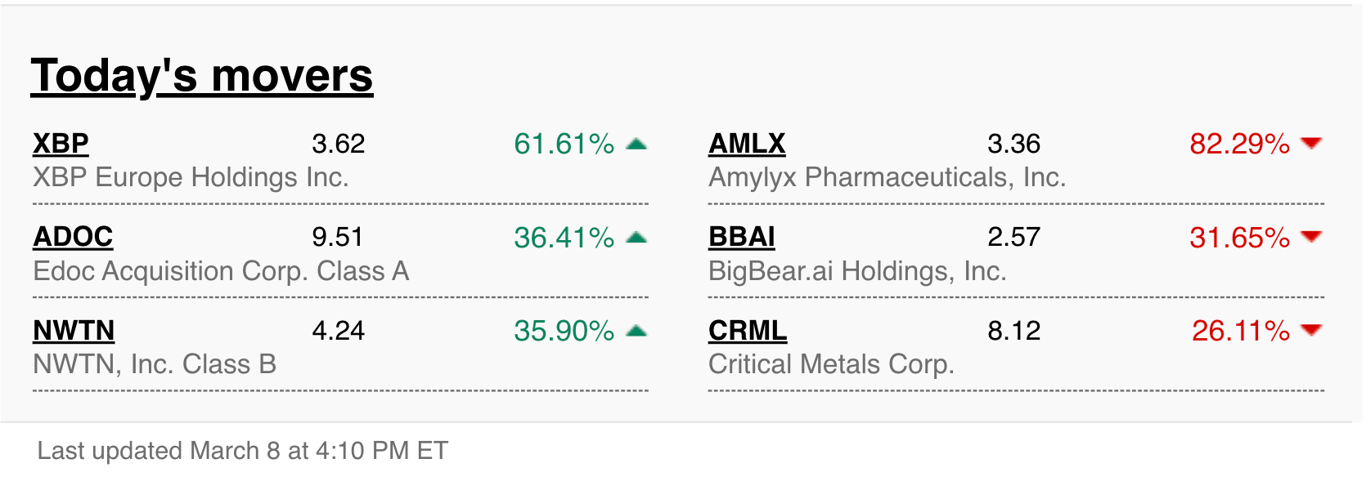Click the red down arrow beside CRML
Image resolution: width=1366 pixels, height=490 pixels.
click(x=1312, y=331)
